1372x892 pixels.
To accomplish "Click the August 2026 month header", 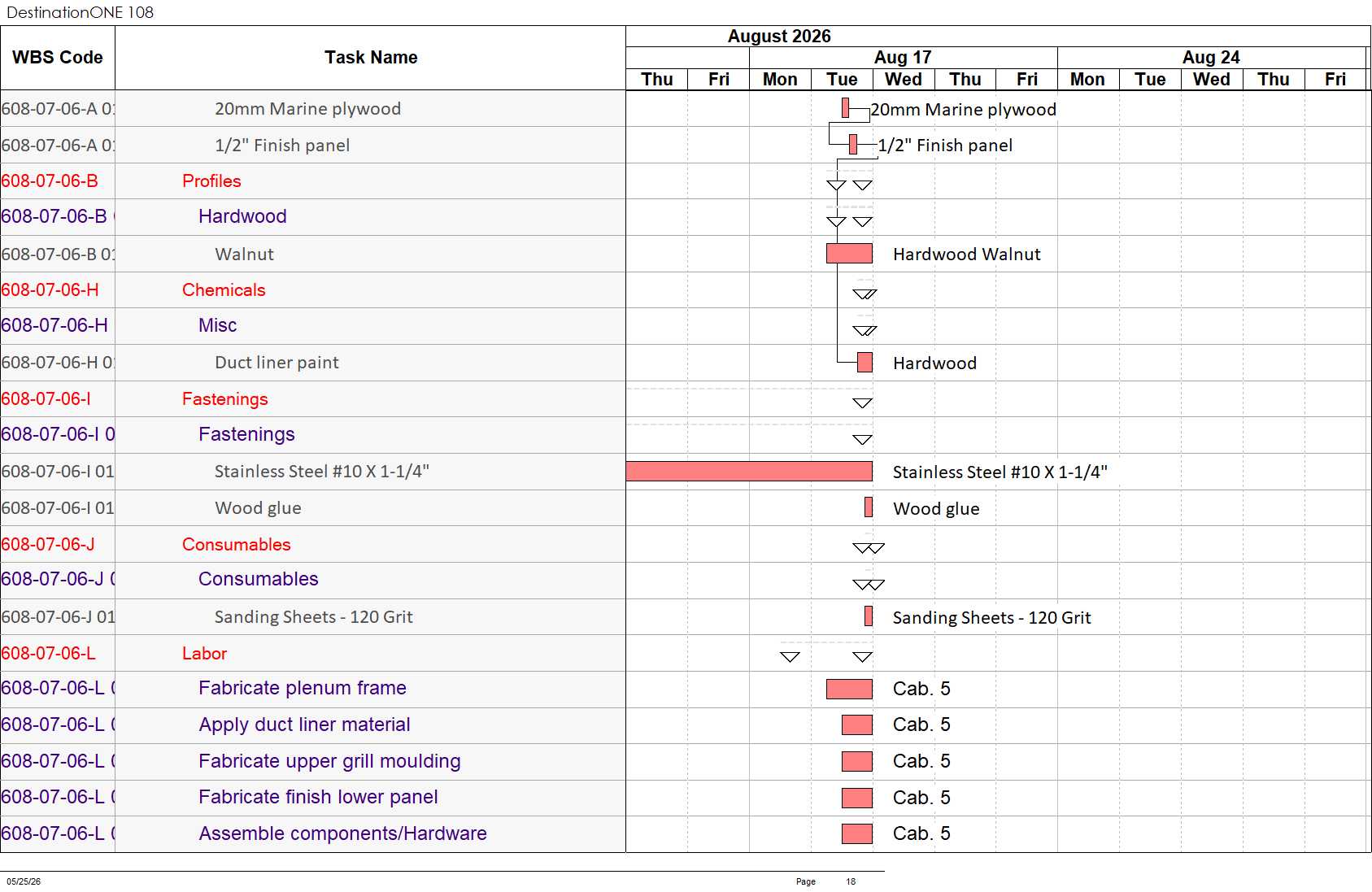I will (779, 37).
